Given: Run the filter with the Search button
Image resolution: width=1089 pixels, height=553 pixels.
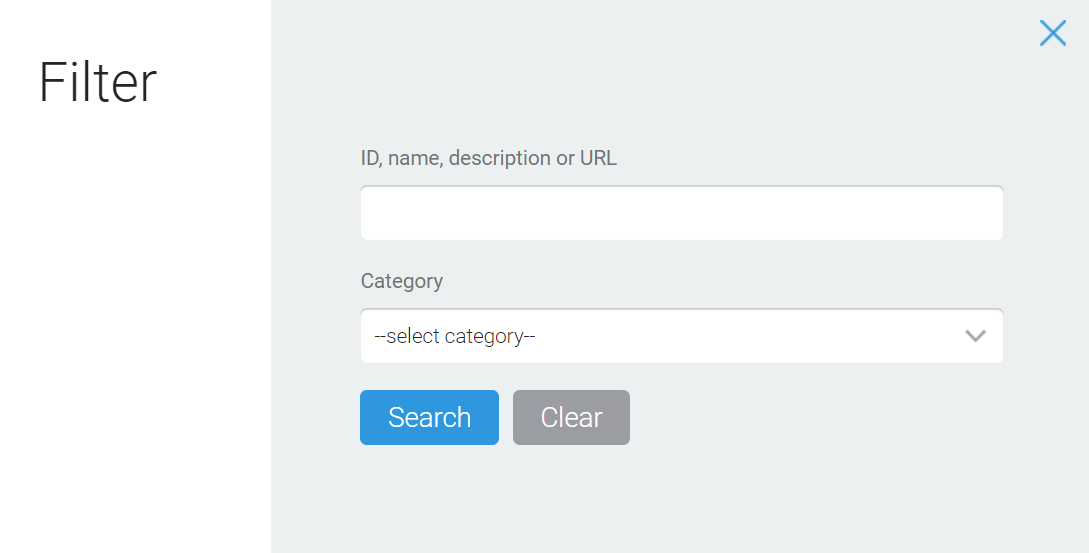Looking at the screenshot, I should [x=429, y=418].
